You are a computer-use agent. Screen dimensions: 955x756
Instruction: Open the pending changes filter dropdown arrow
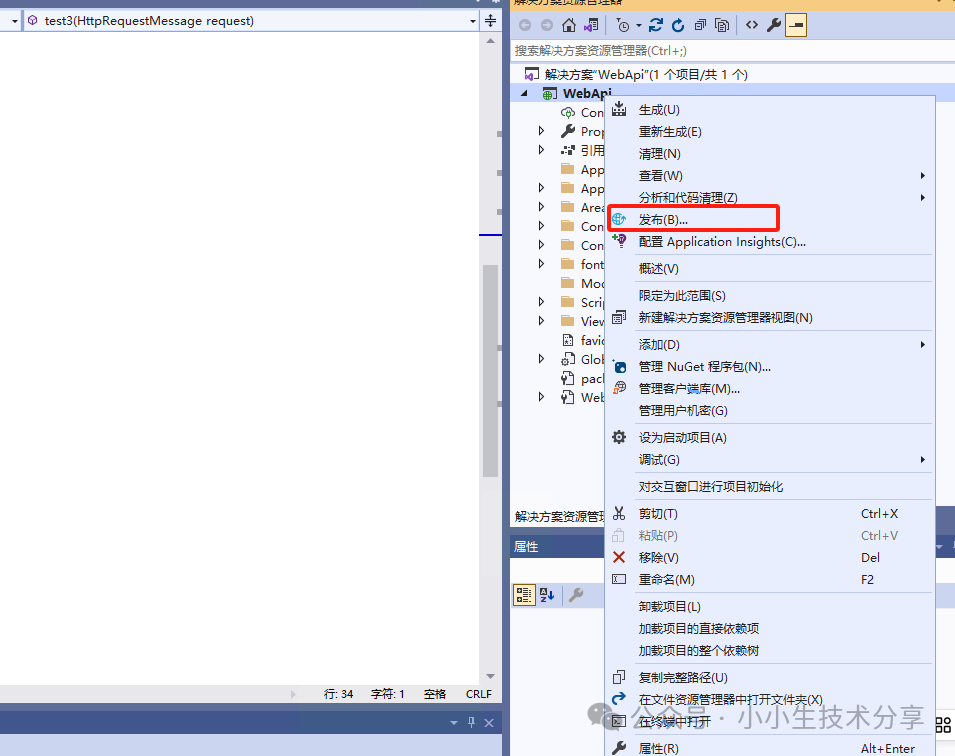coord(638,26)
